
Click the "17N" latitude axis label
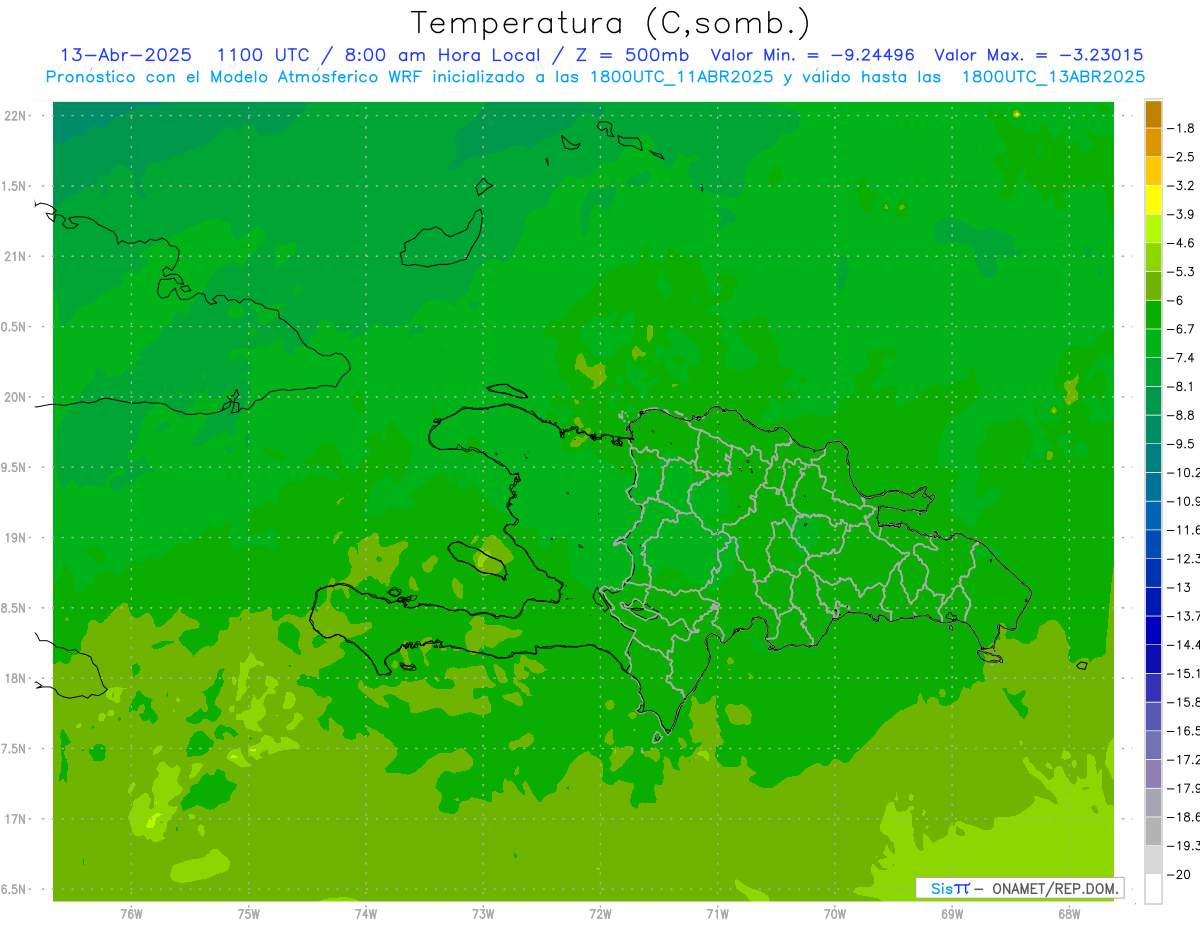click(x=16, y=819)
